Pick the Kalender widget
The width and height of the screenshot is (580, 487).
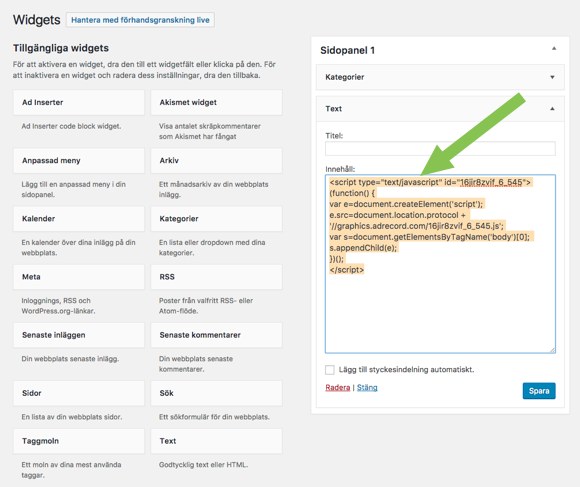[x=79, y=219]
